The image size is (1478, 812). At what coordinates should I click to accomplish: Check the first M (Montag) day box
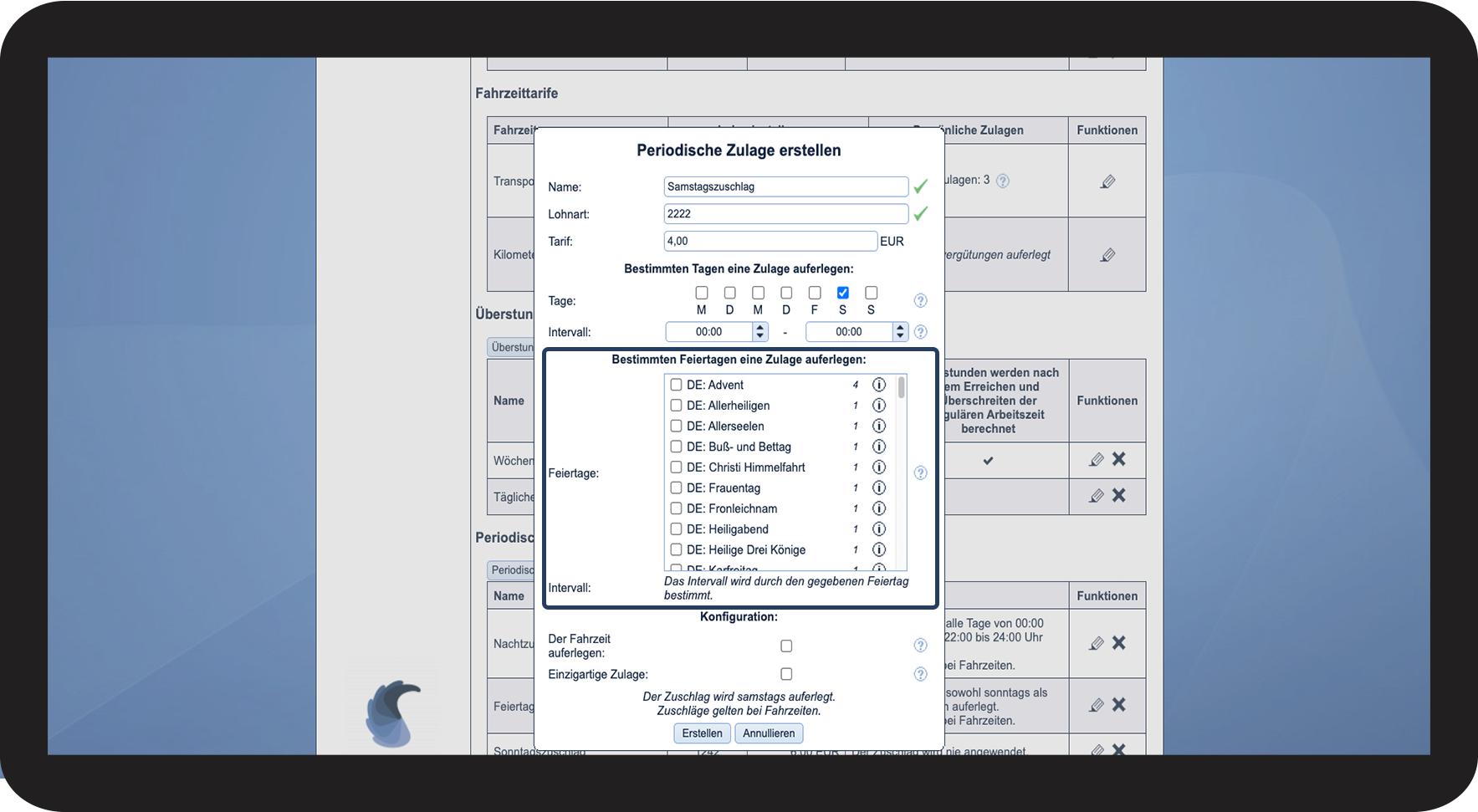(x=702, y=293)
